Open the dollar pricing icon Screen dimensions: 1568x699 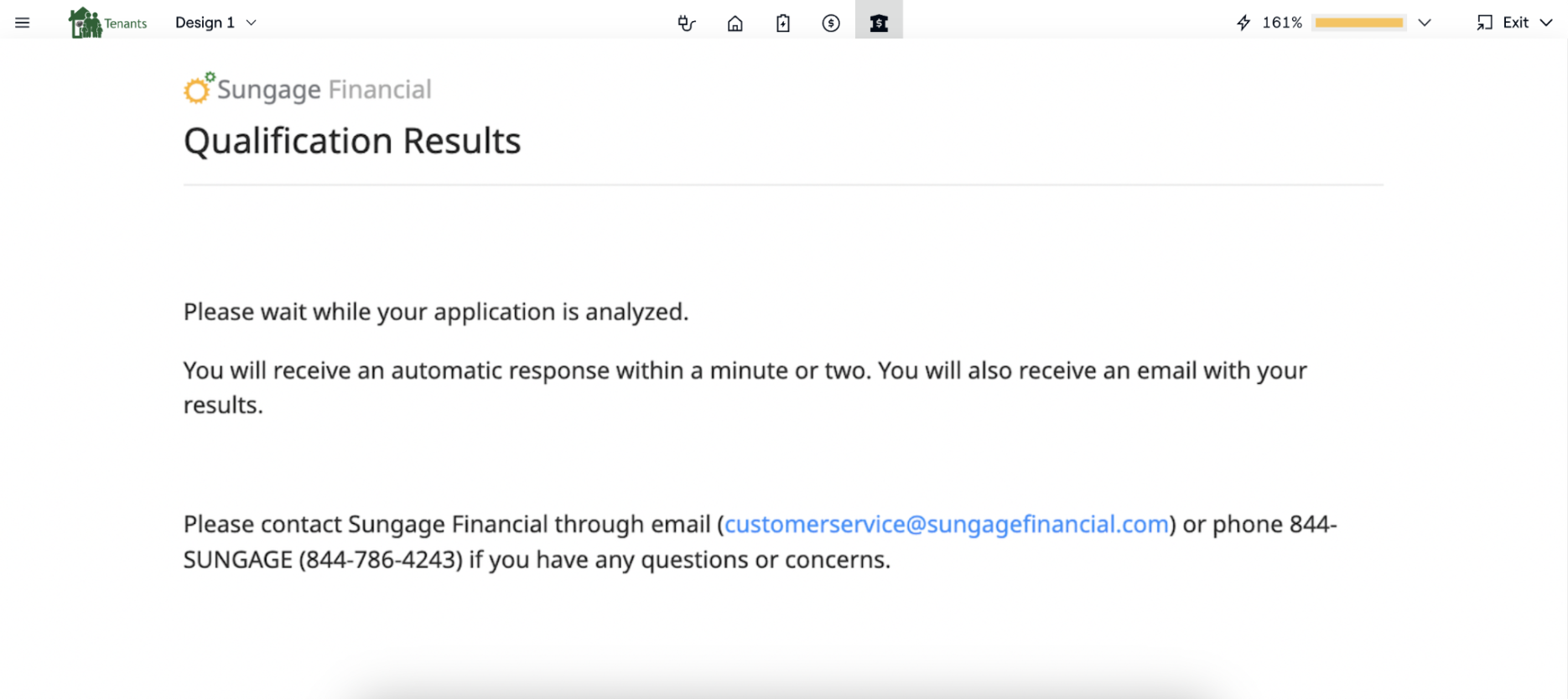tap(831, 23)
